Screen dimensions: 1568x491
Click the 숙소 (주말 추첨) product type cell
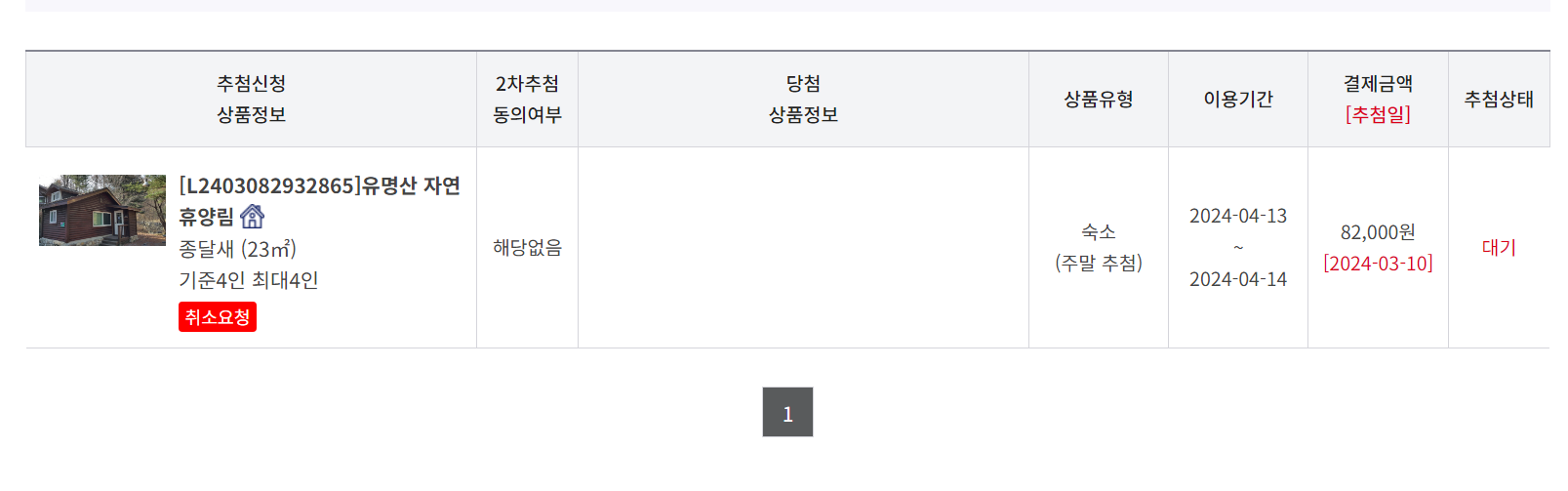tap(1099, 248)
